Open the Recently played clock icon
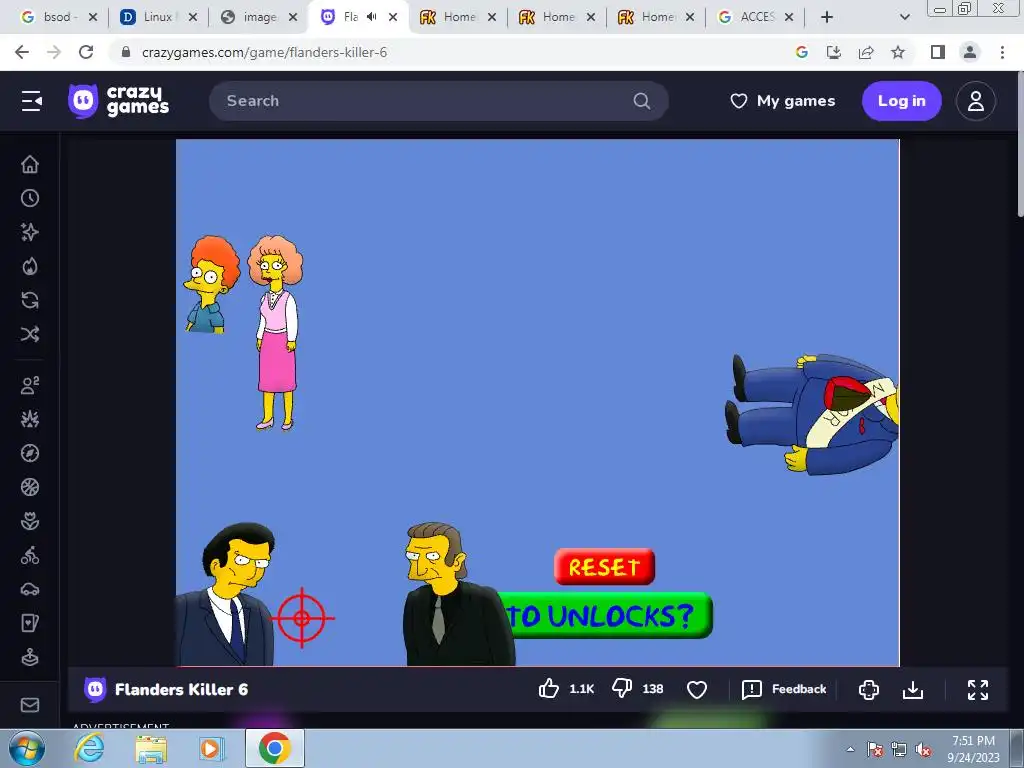The image size is (1024, 768). (30, 199)
